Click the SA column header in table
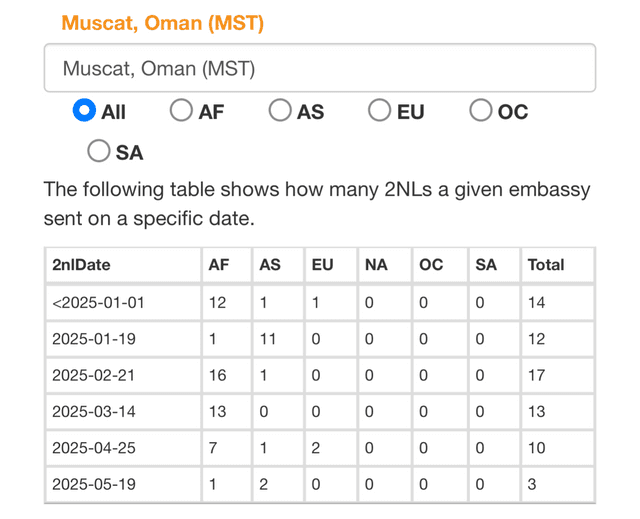The image size is (640, 519). tap(495, 265)
